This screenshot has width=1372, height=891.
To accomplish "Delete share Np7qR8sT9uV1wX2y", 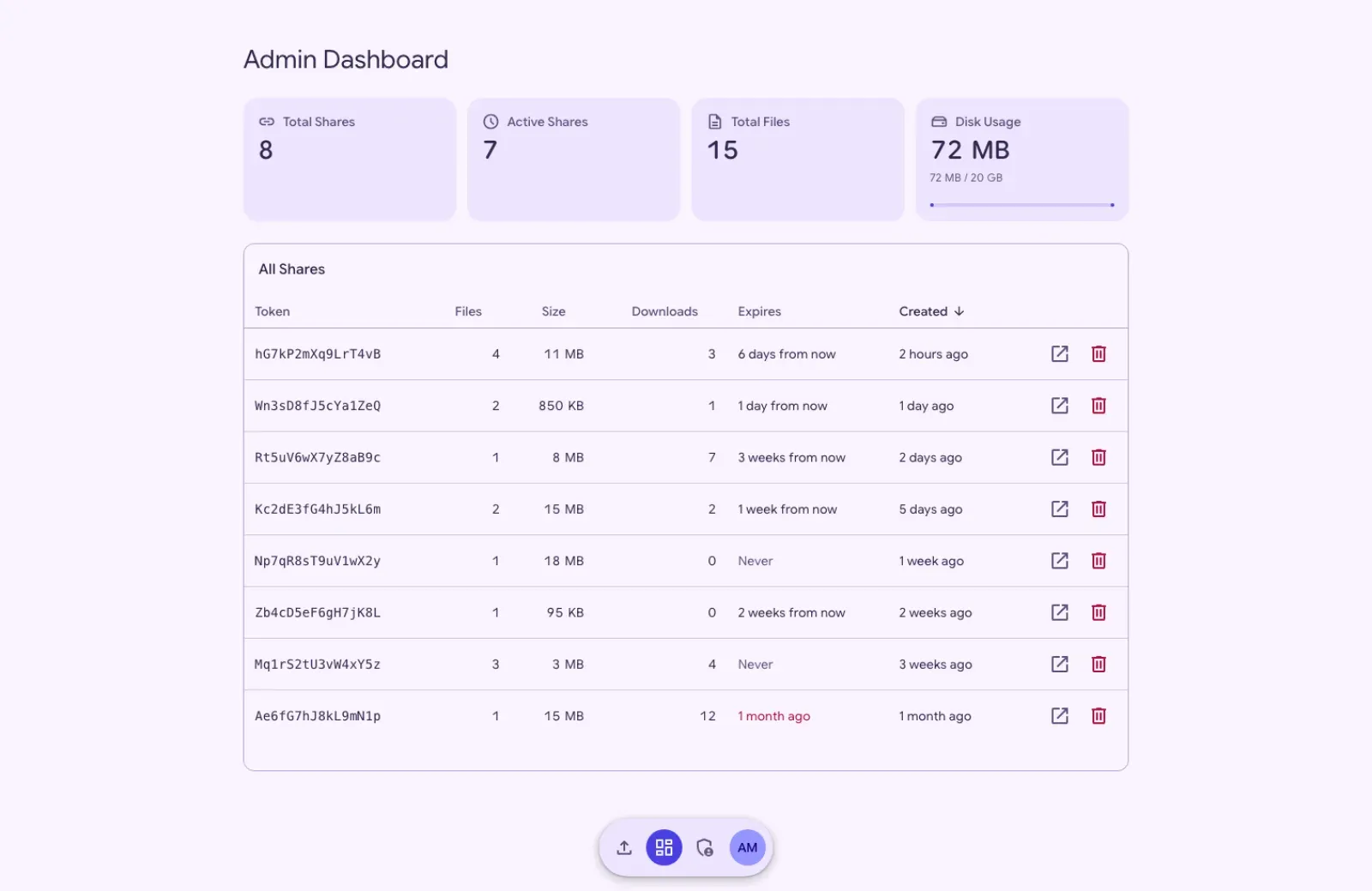I will click(x=1098, y=561).
